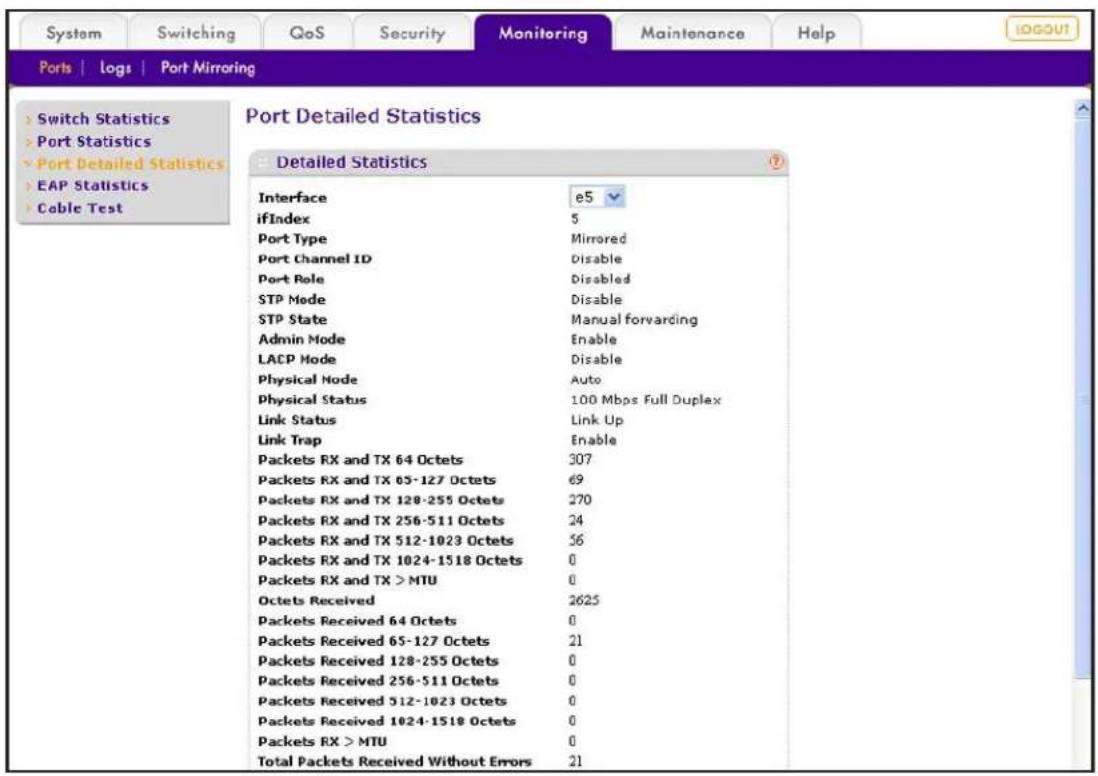The image size is (1098, 776).
Task: Click the LACP Mode label
Action: pos(296,359)
